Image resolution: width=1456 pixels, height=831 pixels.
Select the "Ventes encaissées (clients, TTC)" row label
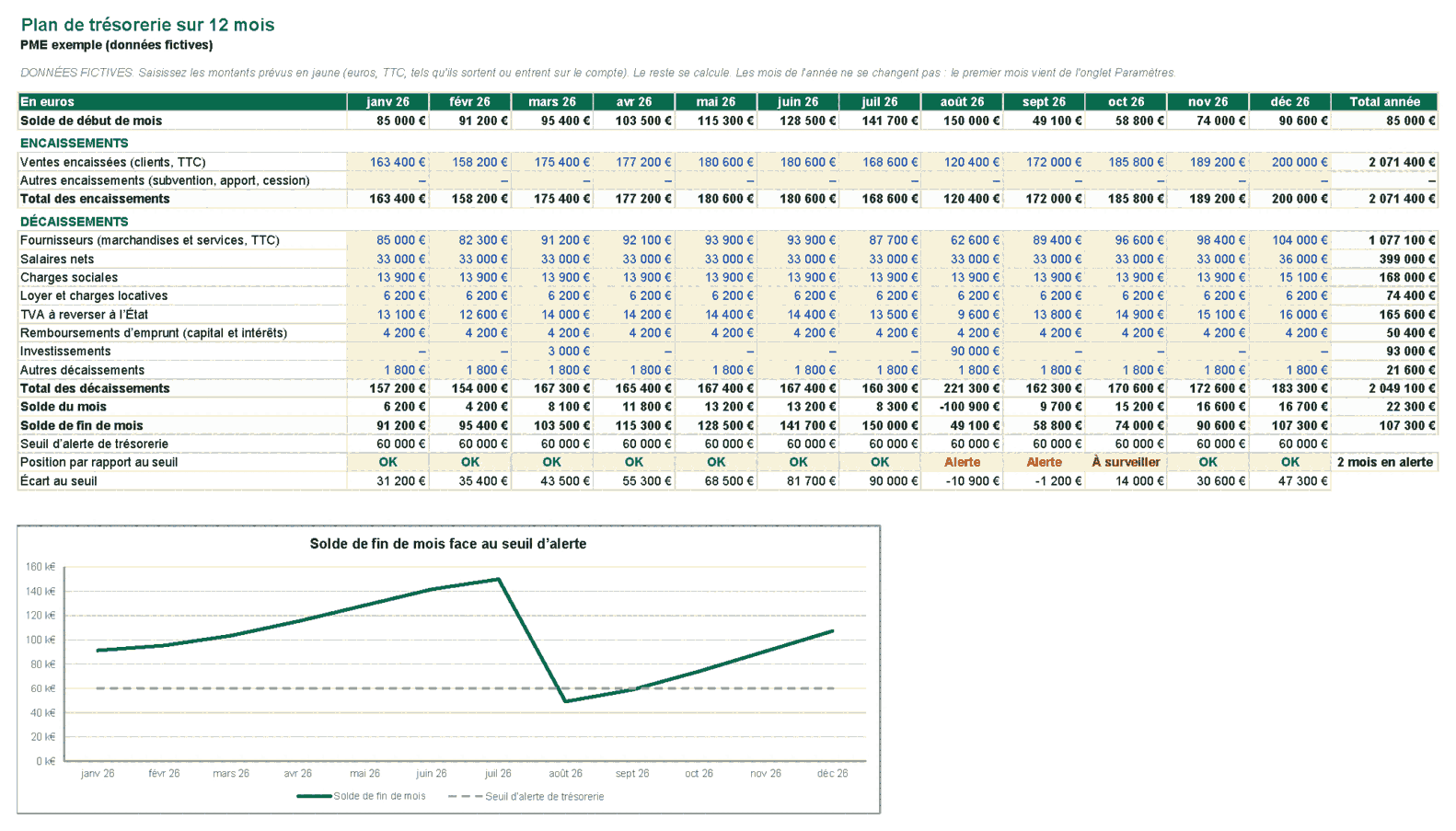point(112,162)
